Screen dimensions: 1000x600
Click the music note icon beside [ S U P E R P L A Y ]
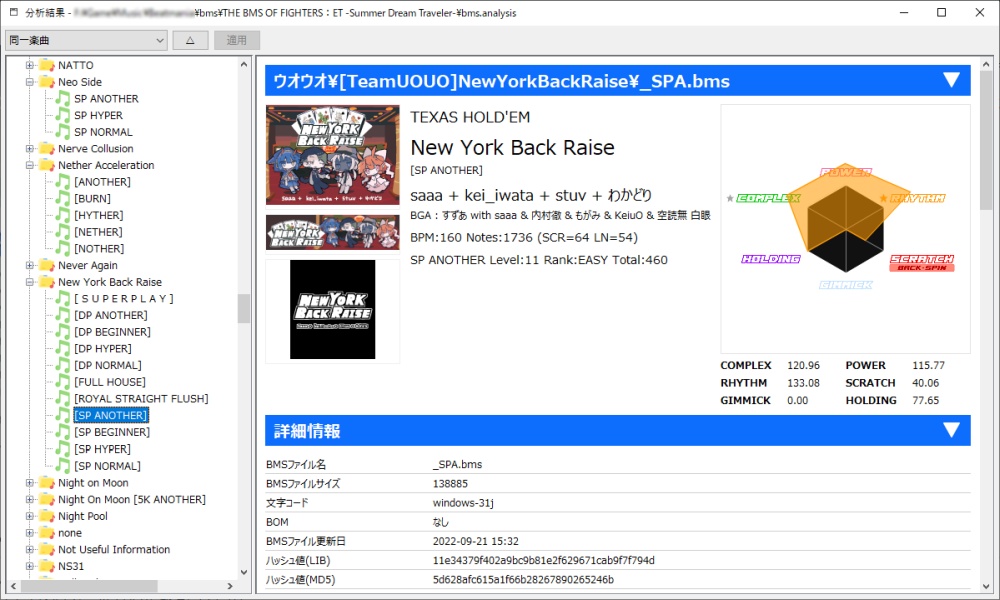(x=62, y=298)
